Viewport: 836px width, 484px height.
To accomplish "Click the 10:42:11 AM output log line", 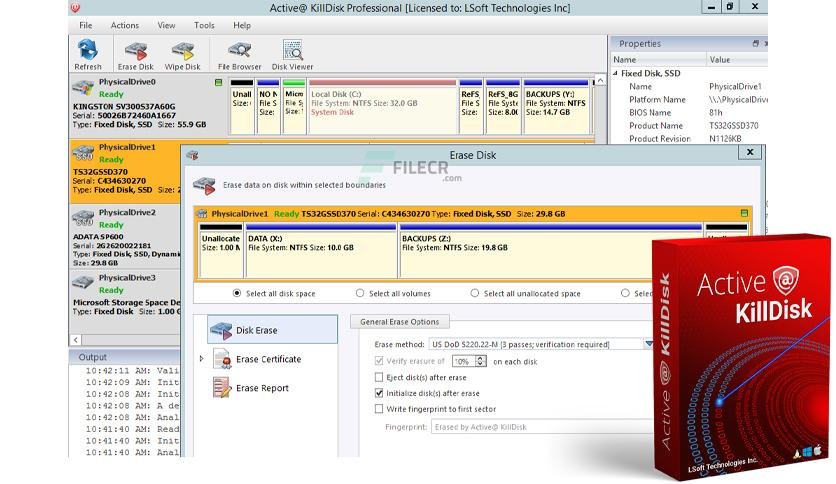I will coord(132,370).
